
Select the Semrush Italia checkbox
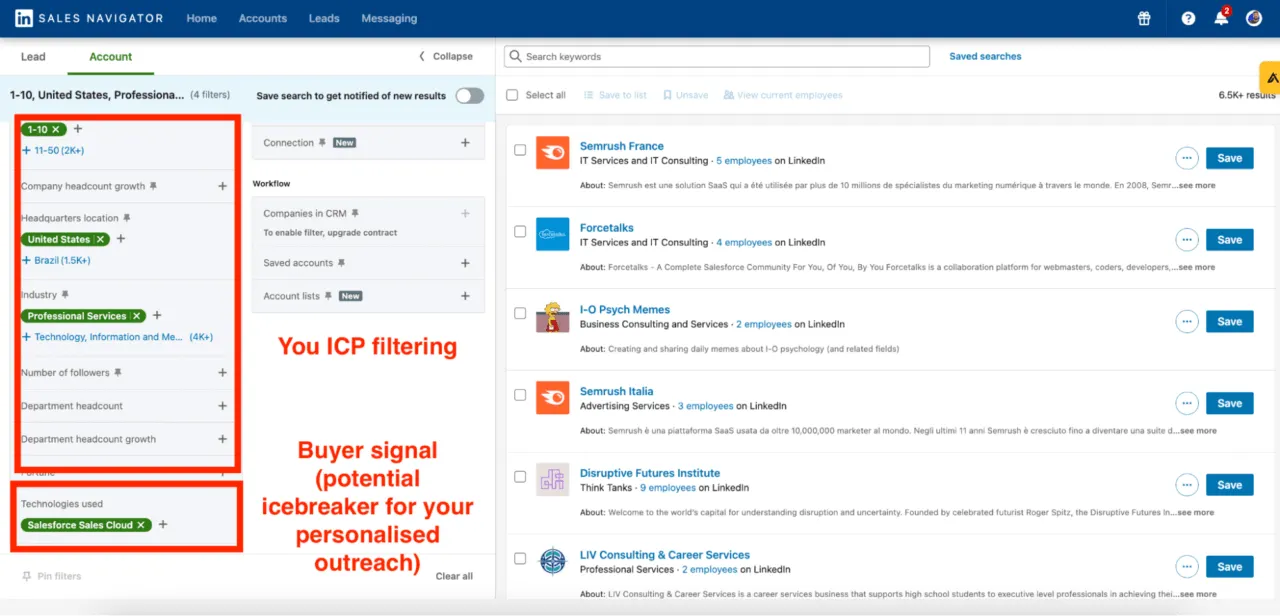pyautogui.click(x=520, y=395)
